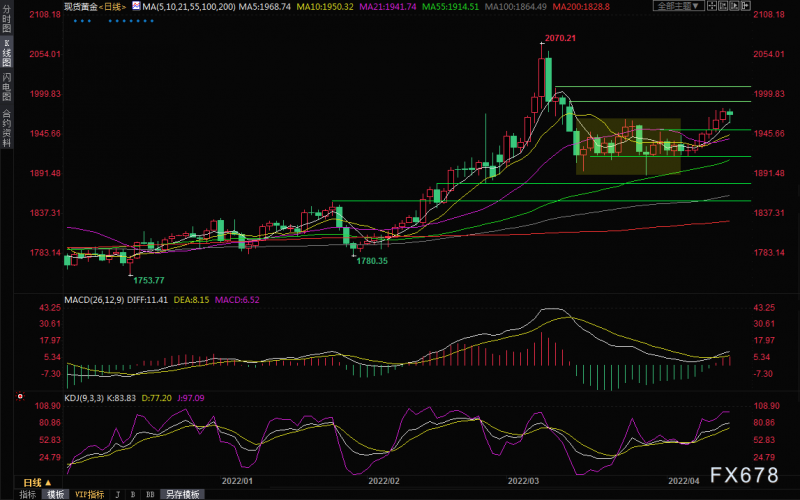The image size is (800, 500).
Task: Click the J:97.09 value label
Action: pyautogui.click(x=191, y=397)
